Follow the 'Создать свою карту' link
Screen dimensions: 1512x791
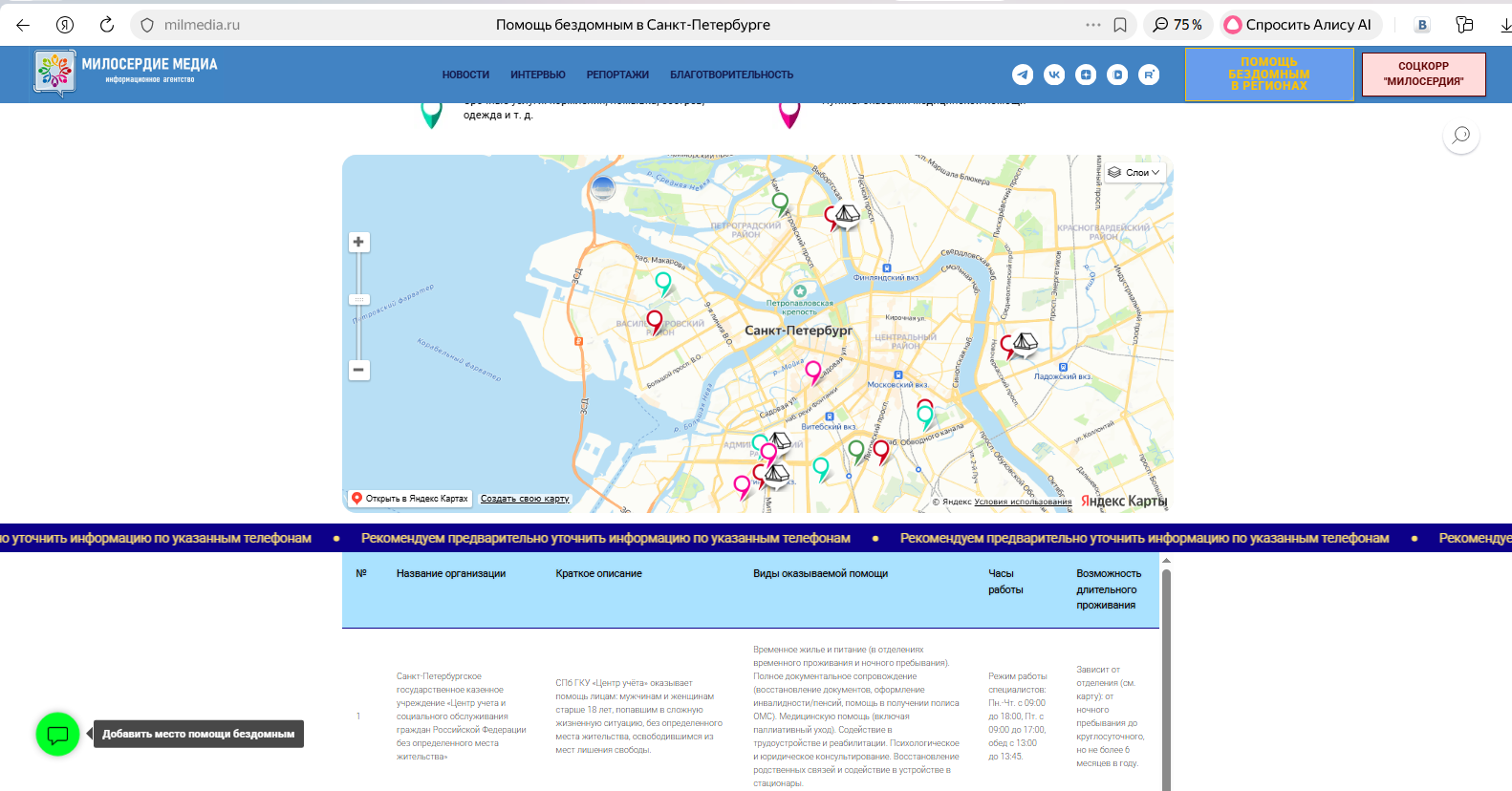[x=525, y=499]
